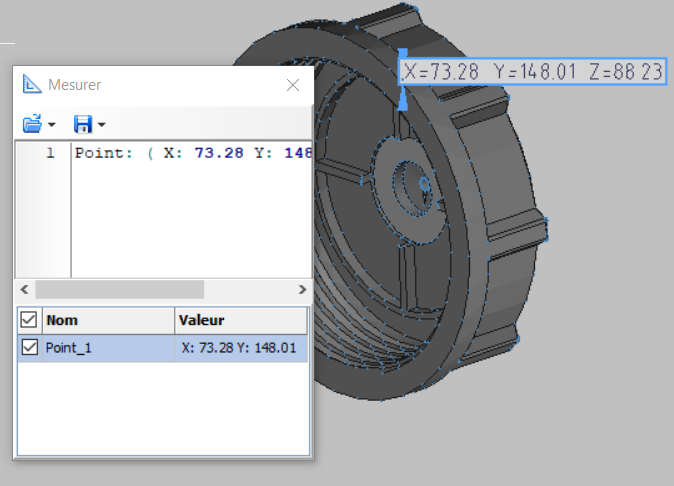Click the blue measured point marker on the model
The image size is (674, 486).
tap(403, 82)
